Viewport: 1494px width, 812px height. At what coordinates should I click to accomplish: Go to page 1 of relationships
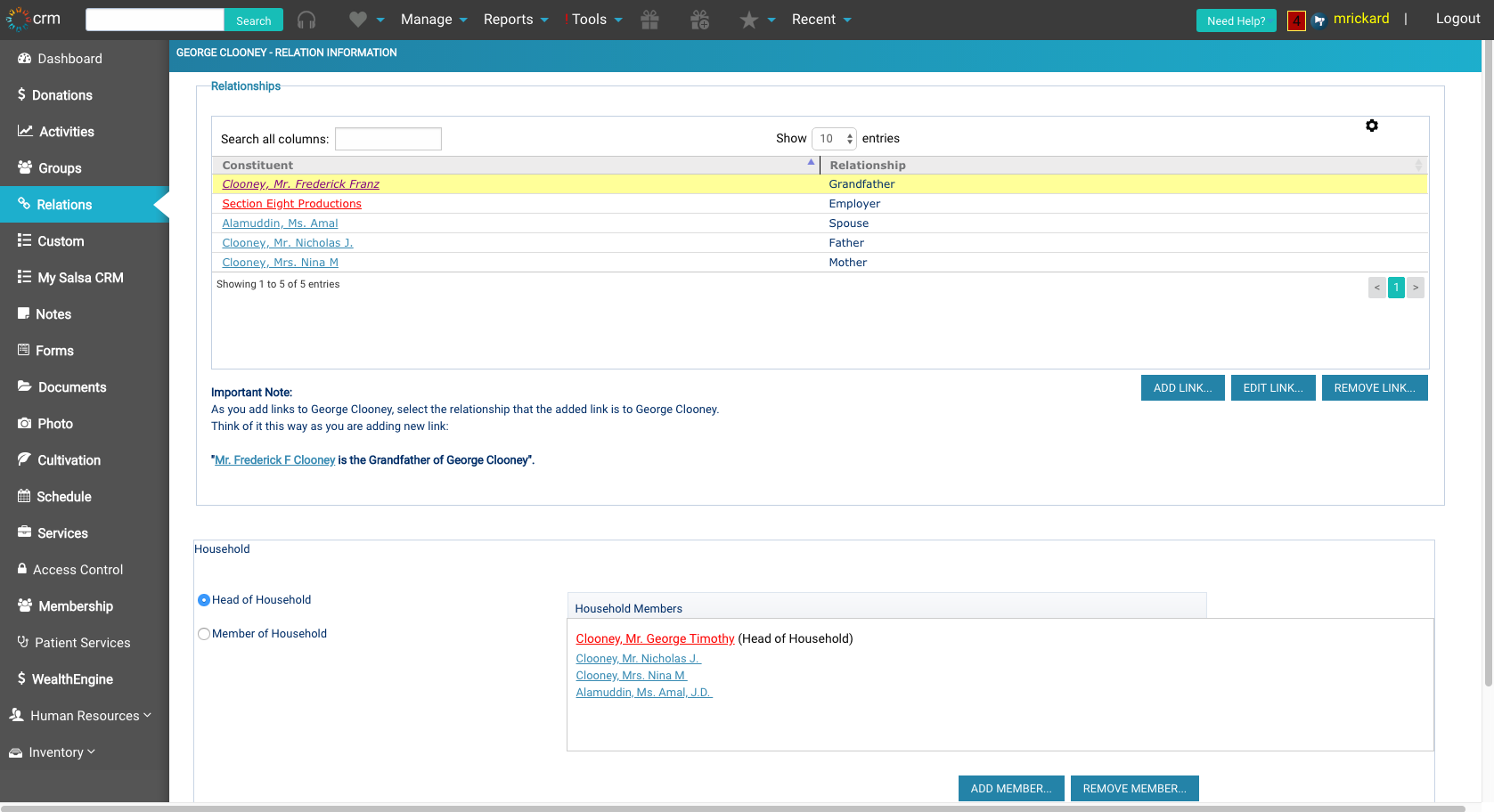(1396, 288)
